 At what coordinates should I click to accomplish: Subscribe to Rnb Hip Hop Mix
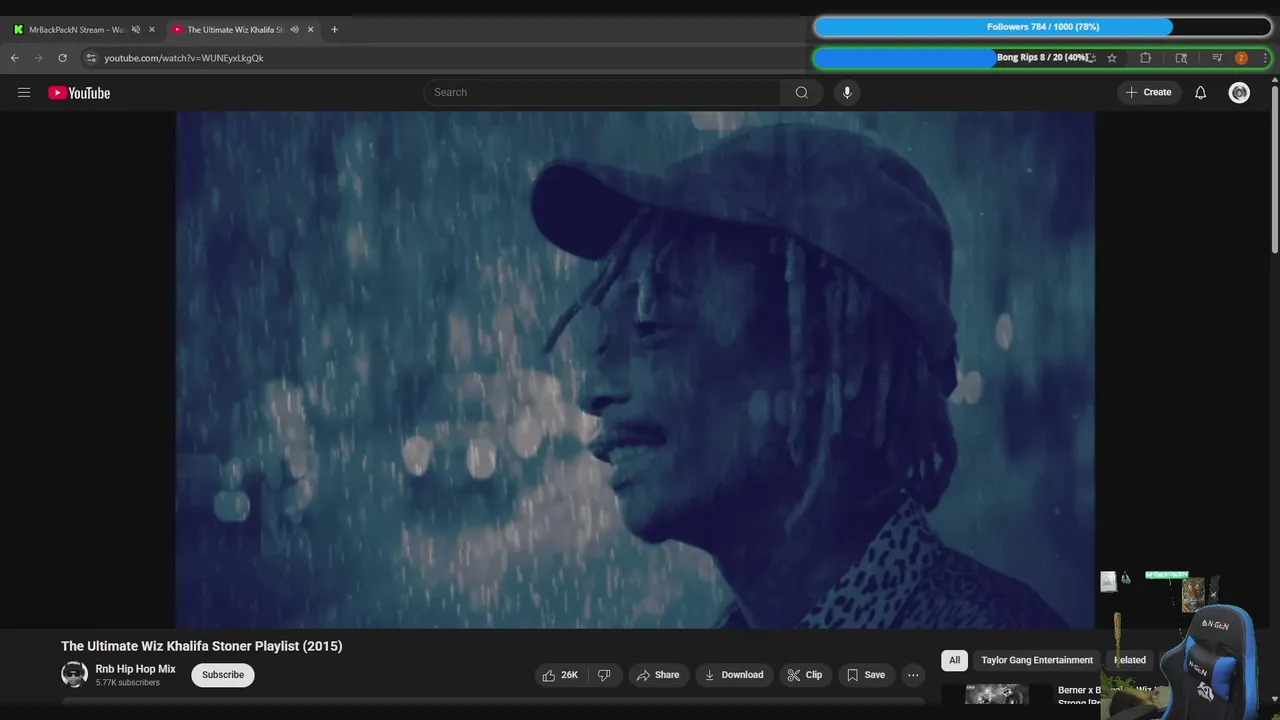(x=223, y=675)
